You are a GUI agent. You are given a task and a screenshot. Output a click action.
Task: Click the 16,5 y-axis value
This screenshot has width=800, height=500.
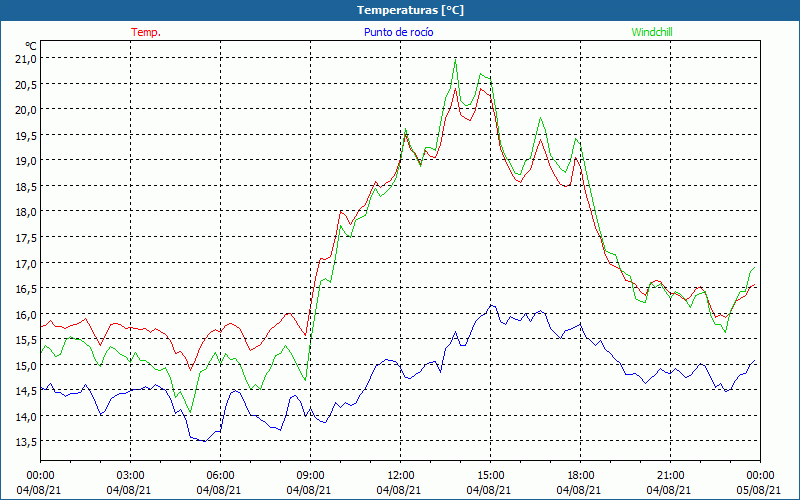coord(26,289)
